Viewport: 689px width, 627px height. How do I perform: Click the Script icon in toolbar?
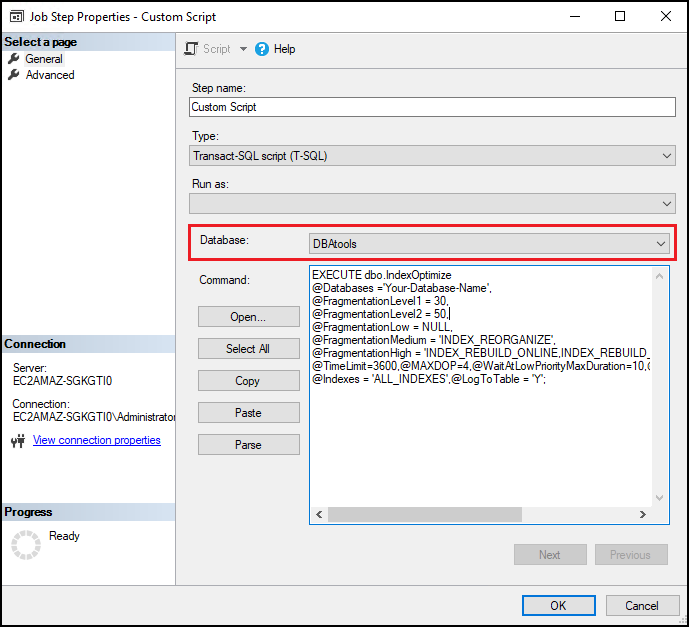[193, 49]
